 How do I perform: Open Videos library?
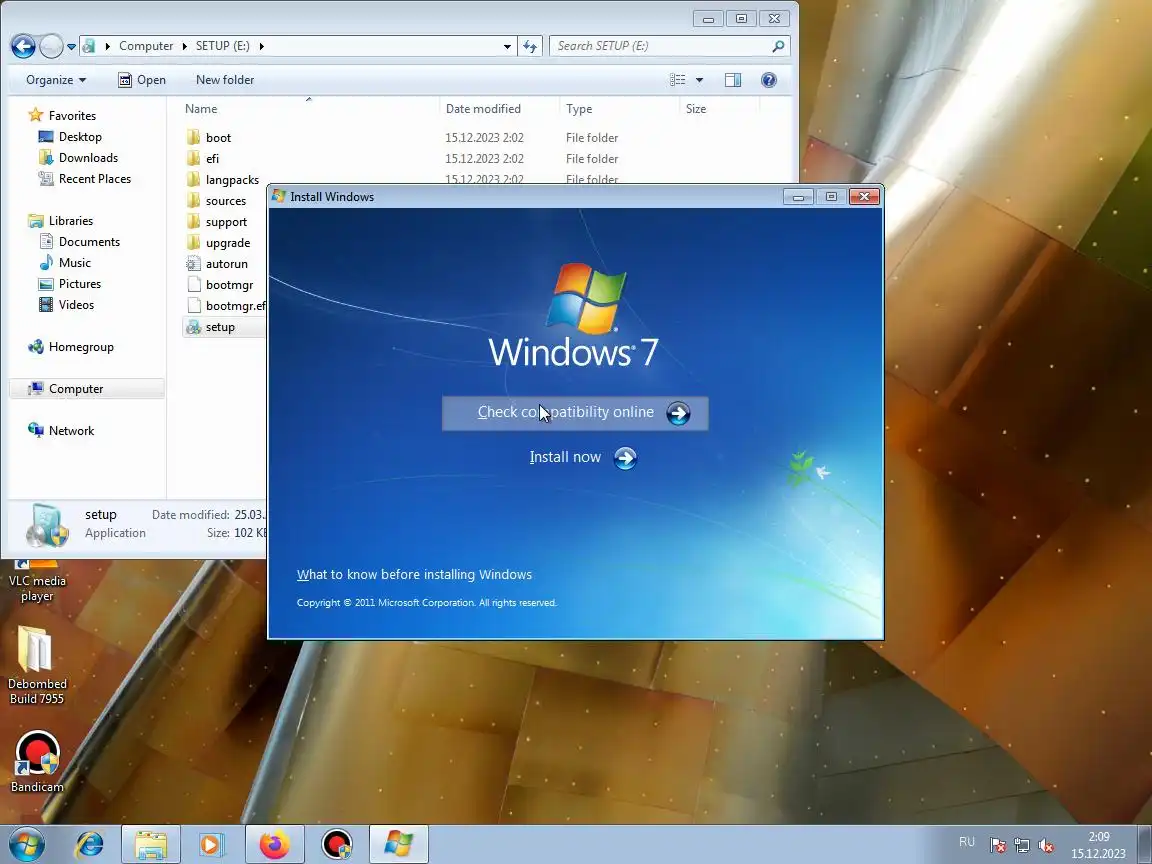click(x=76, y=304)
